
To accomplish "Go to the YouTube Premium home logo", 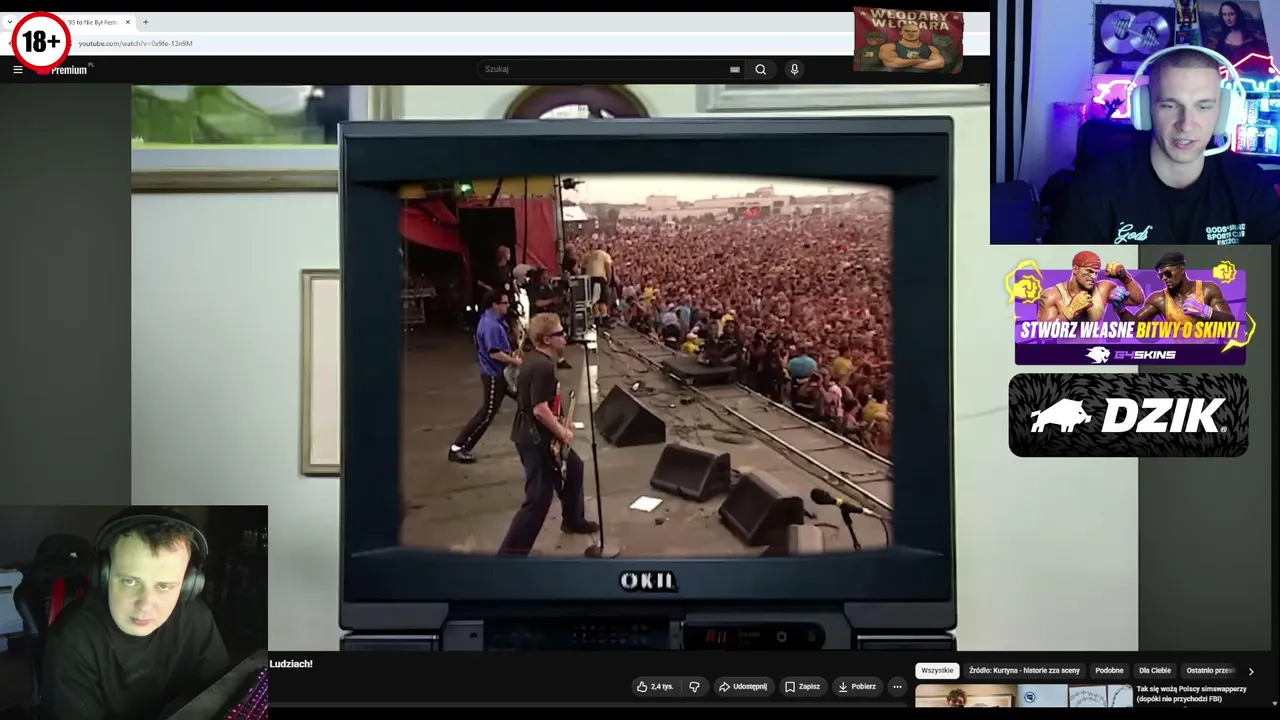I will click(x=68, y=69).
